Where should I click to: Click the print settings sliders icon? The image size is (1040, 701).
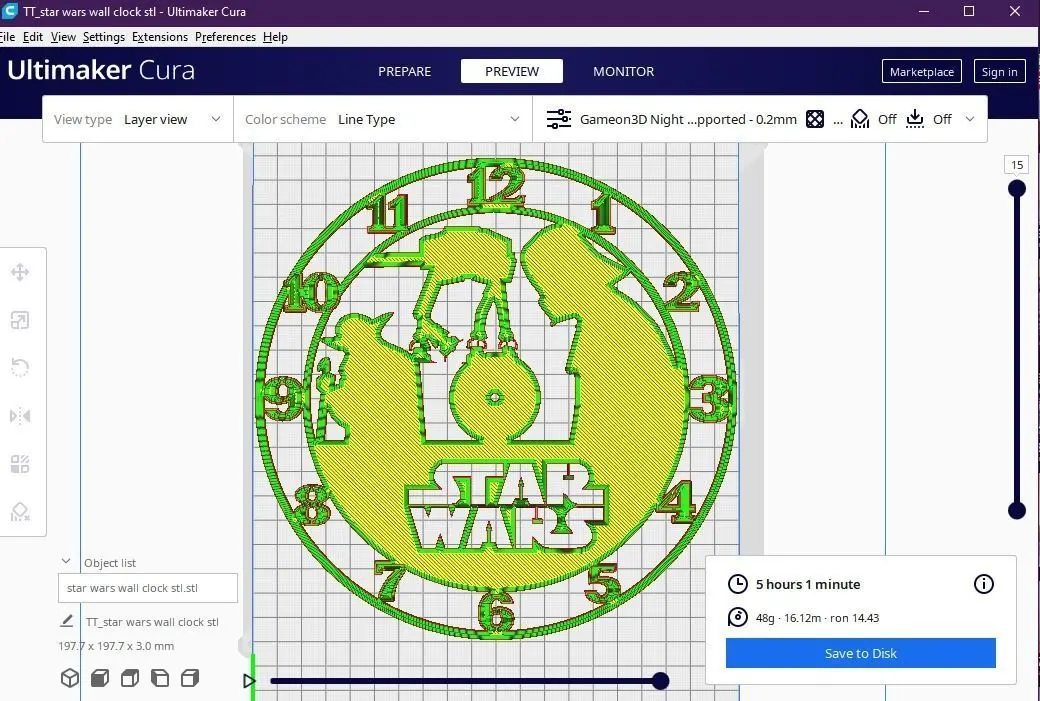558,119
